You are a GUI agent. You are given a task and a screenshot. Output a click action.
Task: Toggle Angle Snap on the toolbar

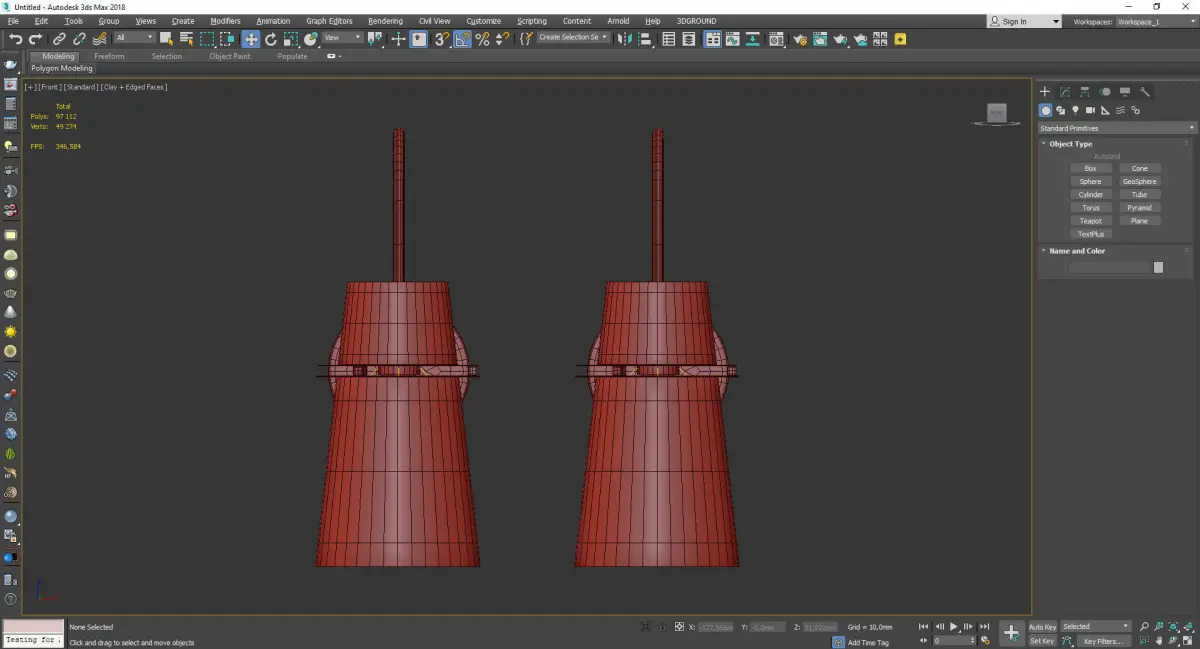(462, 39)
